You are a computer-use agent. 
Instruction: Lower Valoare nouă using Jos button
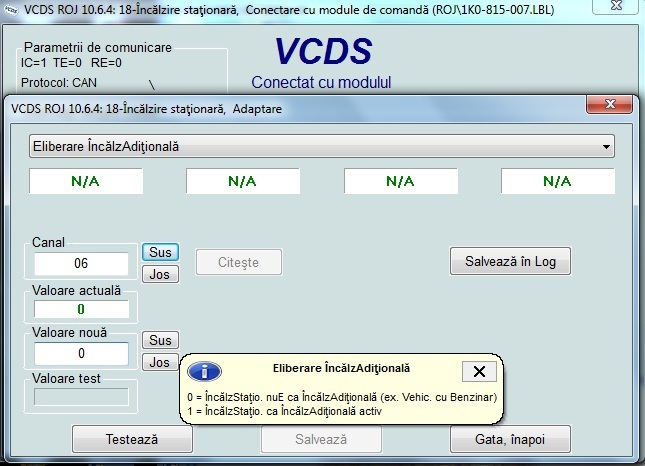160,362
